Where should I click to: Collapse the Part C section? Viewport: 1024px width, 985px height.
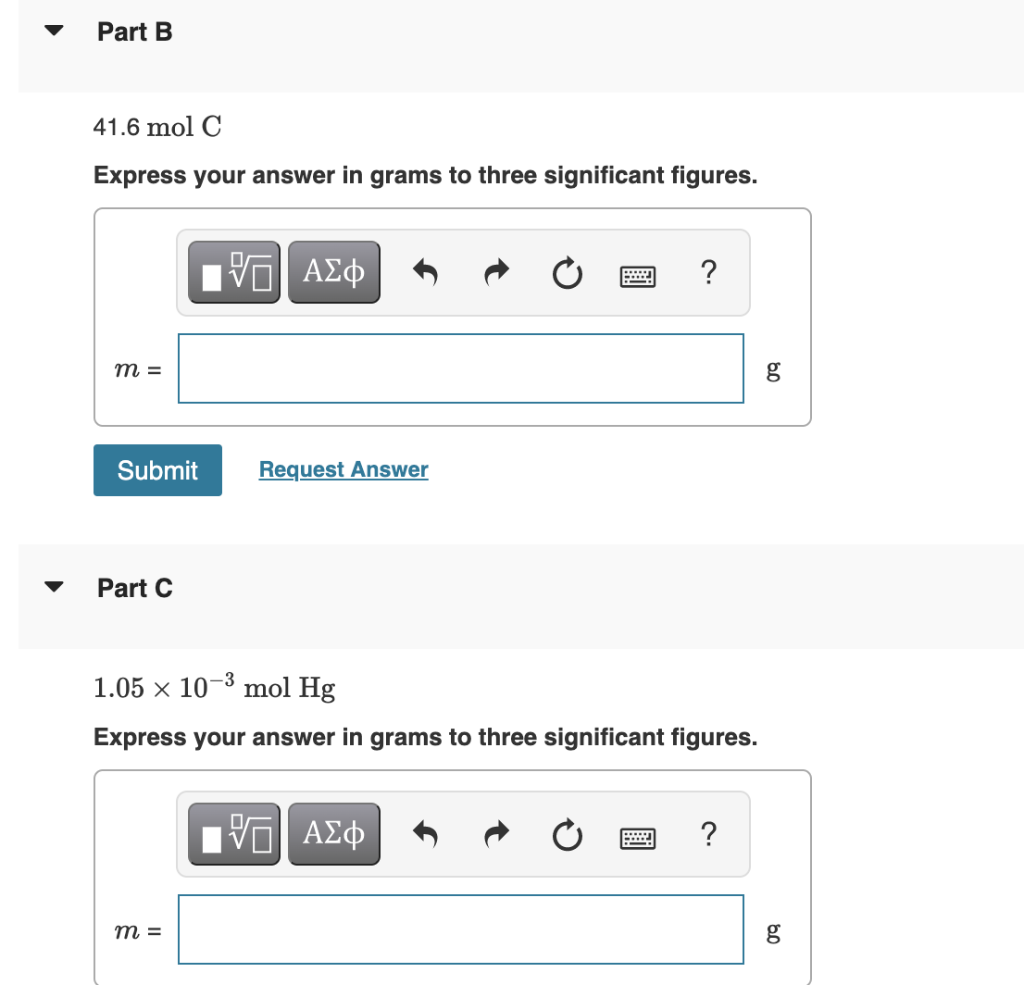53,587
